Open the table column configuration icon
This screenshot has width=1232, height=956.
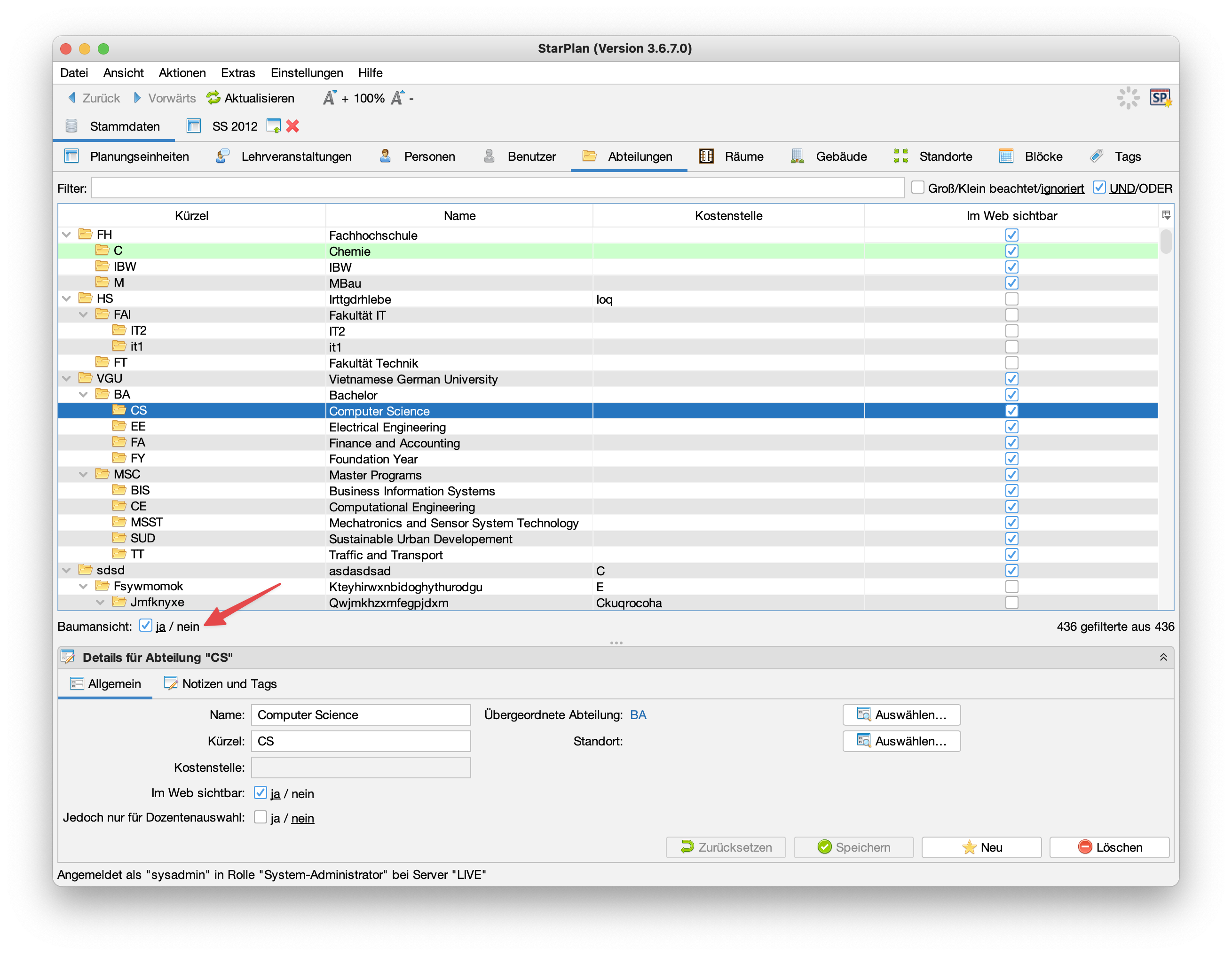pyautogui.click(x=1166, y=215)
